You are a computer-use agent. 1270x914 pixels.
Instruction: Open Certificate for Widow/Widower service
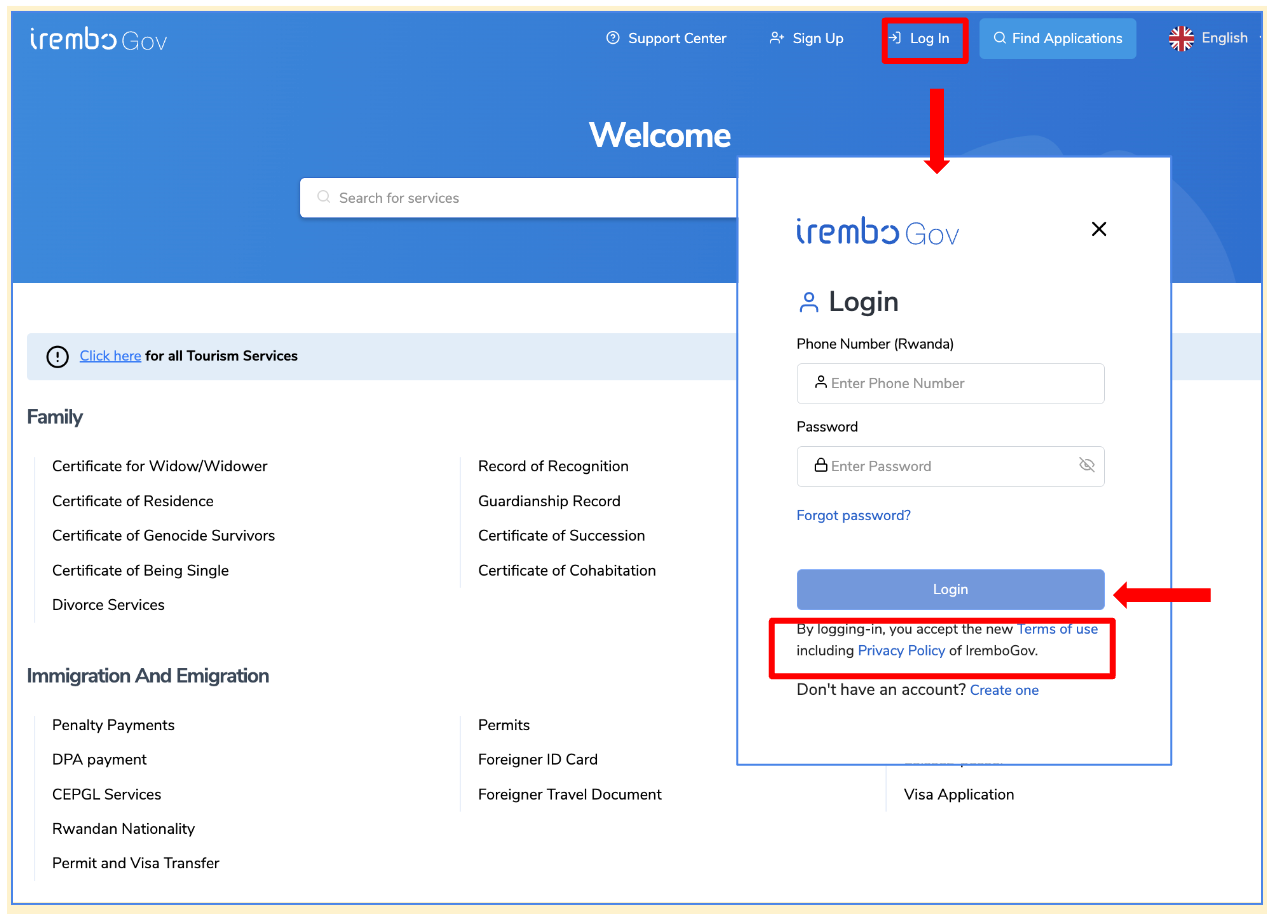coord(160,466)
